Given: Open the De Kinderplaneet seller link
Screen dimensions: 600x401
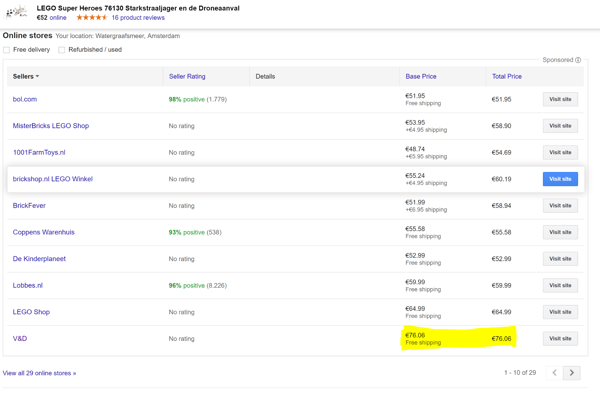Looking at the screenshot, I should 39,259.
